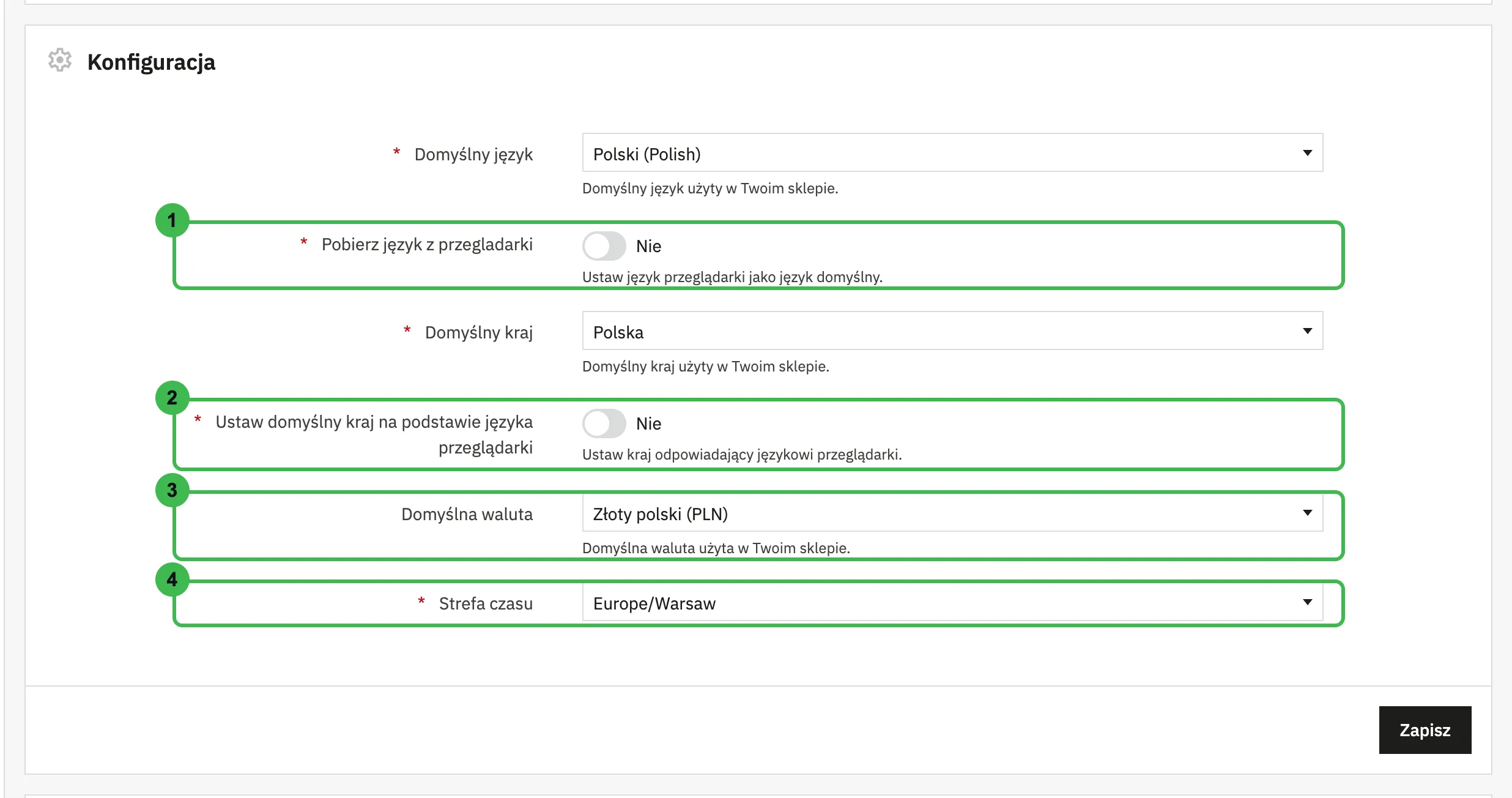Click 'Domyślny język użyty w Twoim sklepie.' hint
The height and width of the screenshot is (798, 1512).
click(710, 188)
